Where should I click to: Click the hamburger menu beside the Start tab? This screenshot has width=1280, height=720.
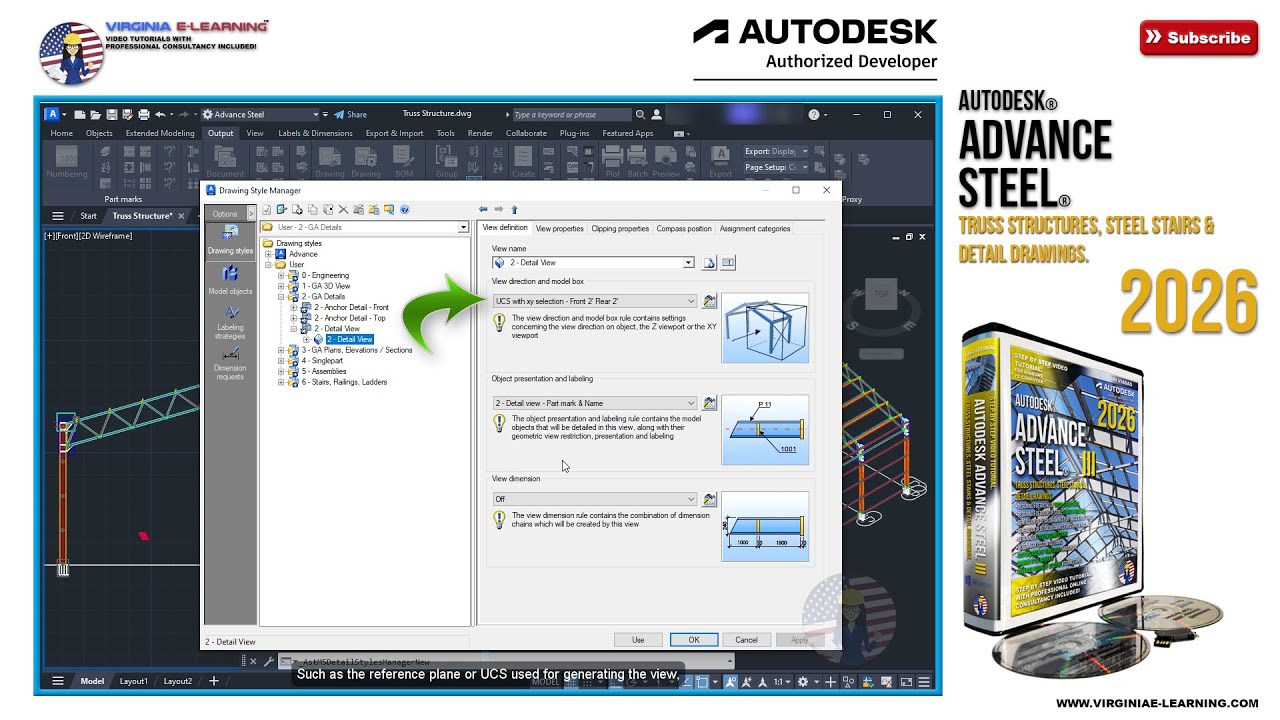coord(58,216)
